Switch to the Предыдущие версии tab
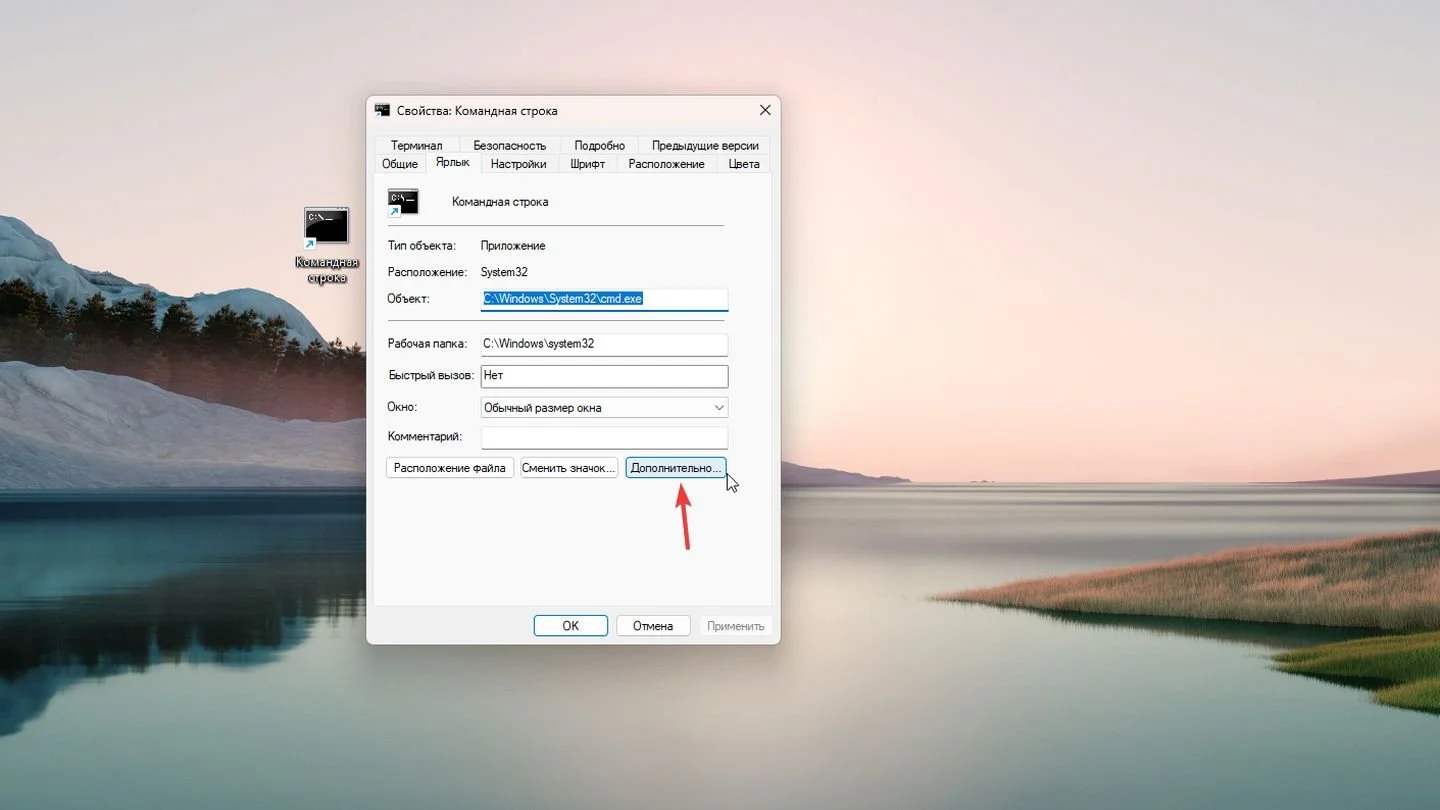1440x810 pixels. [705, 145]
